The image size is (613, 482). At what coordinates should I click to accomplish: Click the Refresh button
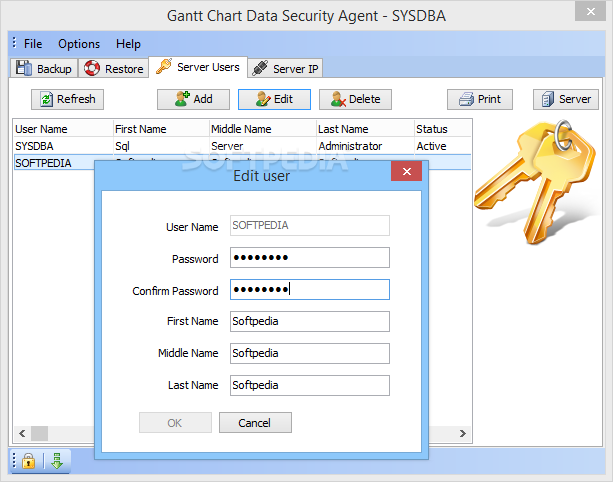click(68, 99)
